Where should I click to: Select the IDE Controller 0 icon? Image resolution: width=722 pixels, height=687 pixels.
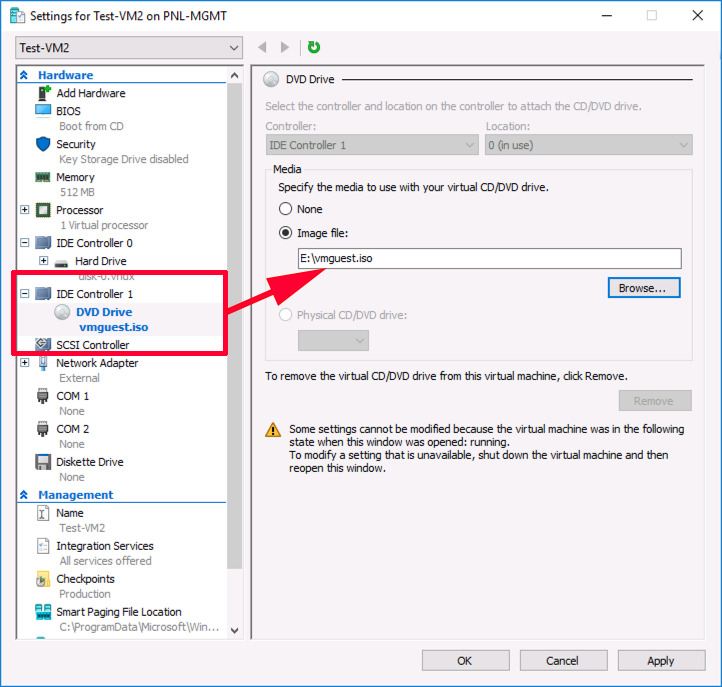[43, 243]
